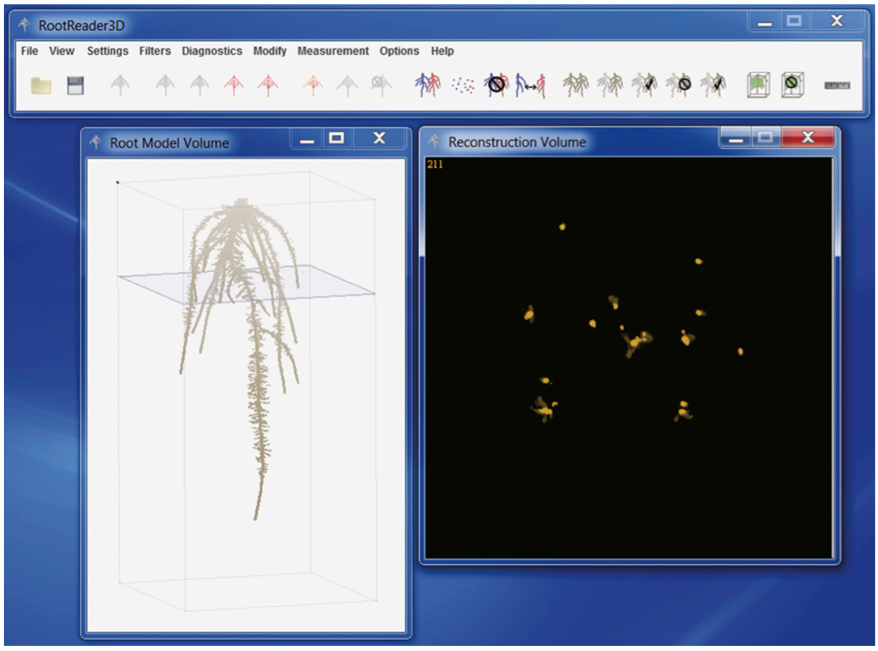878x651 pixels.
Task: Maximize the main RootReader3D window
Action: click(x=794, y=21)
